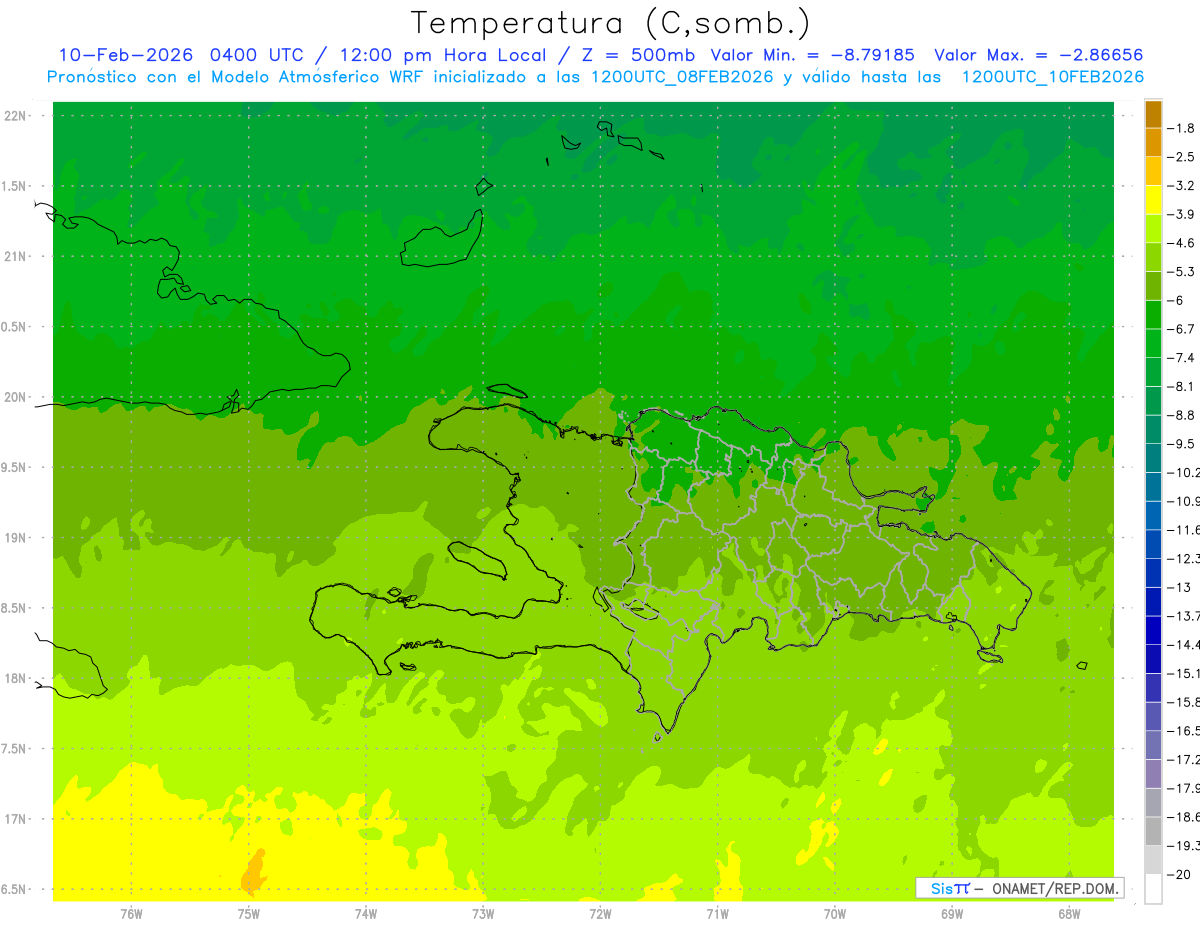
Task: Pick the yellow swatch between -3.2 and -3.9
Action: [x=1153, y=200]
